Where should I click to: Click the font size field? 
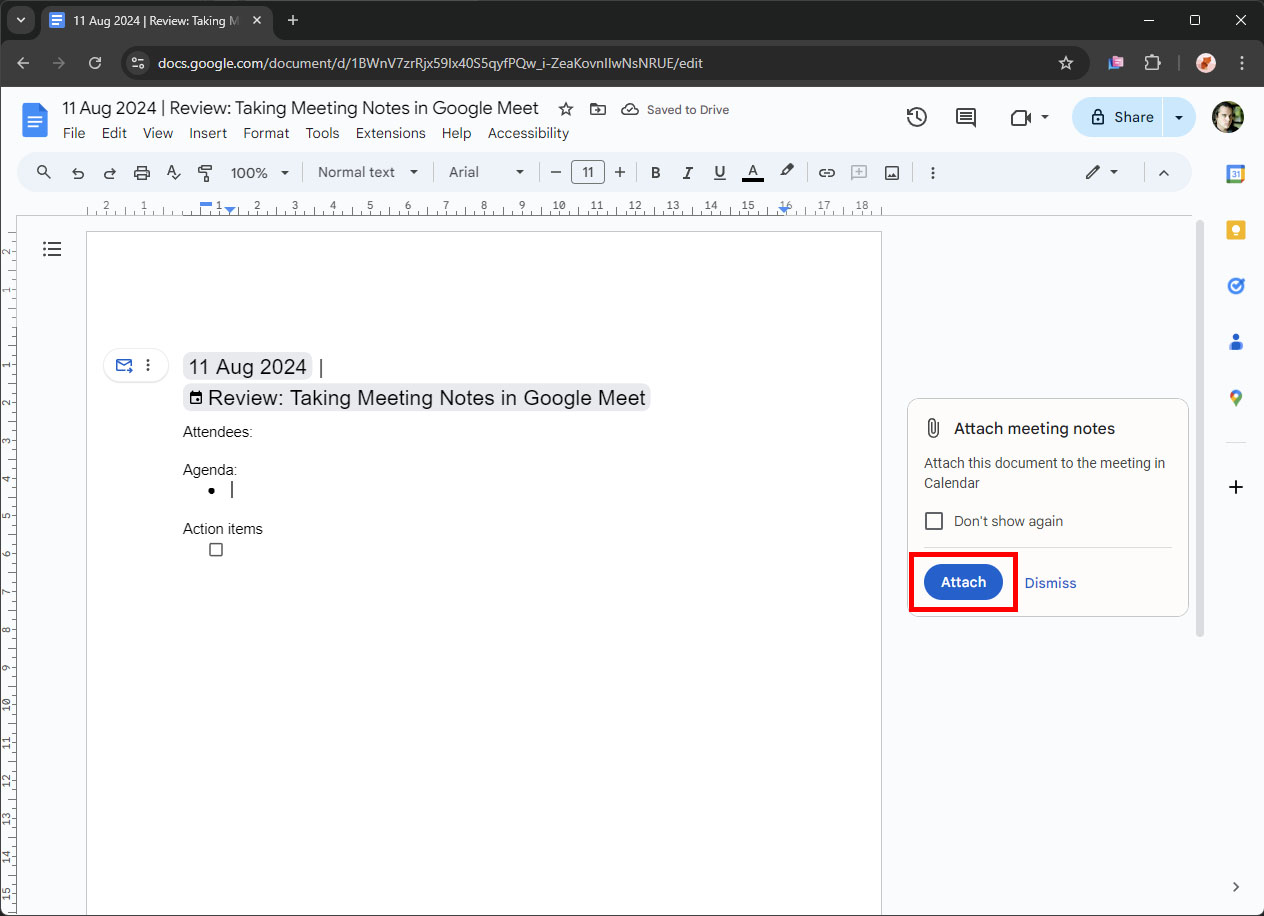pos(588,173)
